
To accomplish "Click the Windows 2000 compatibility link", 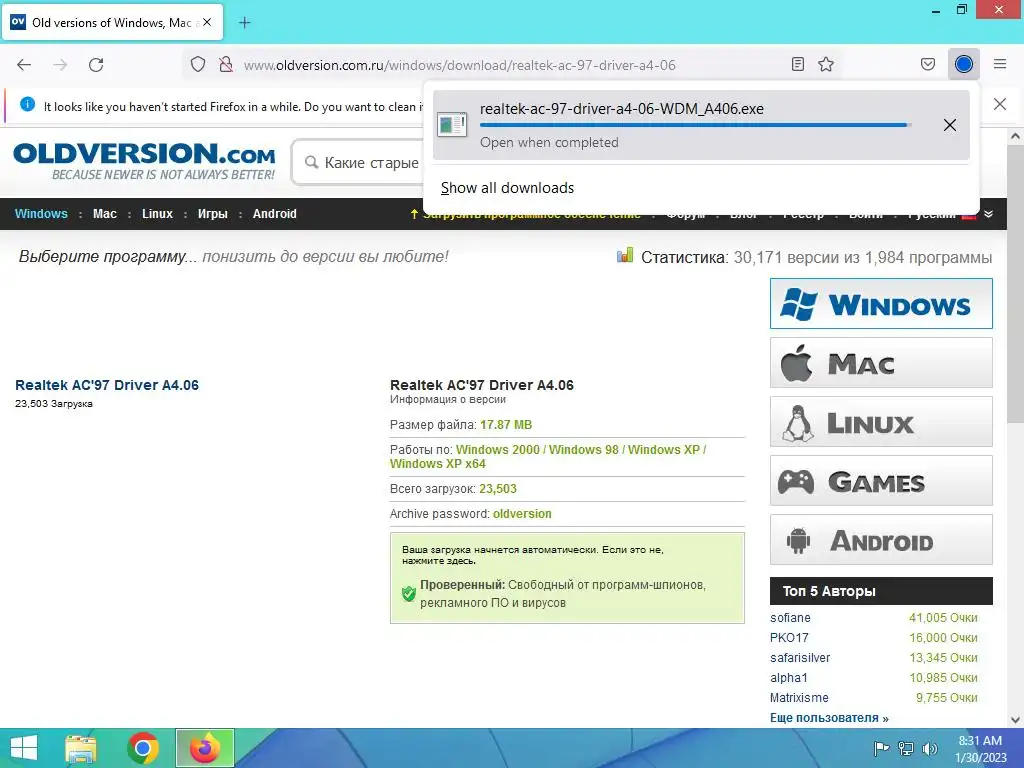I will click(498, 450).
